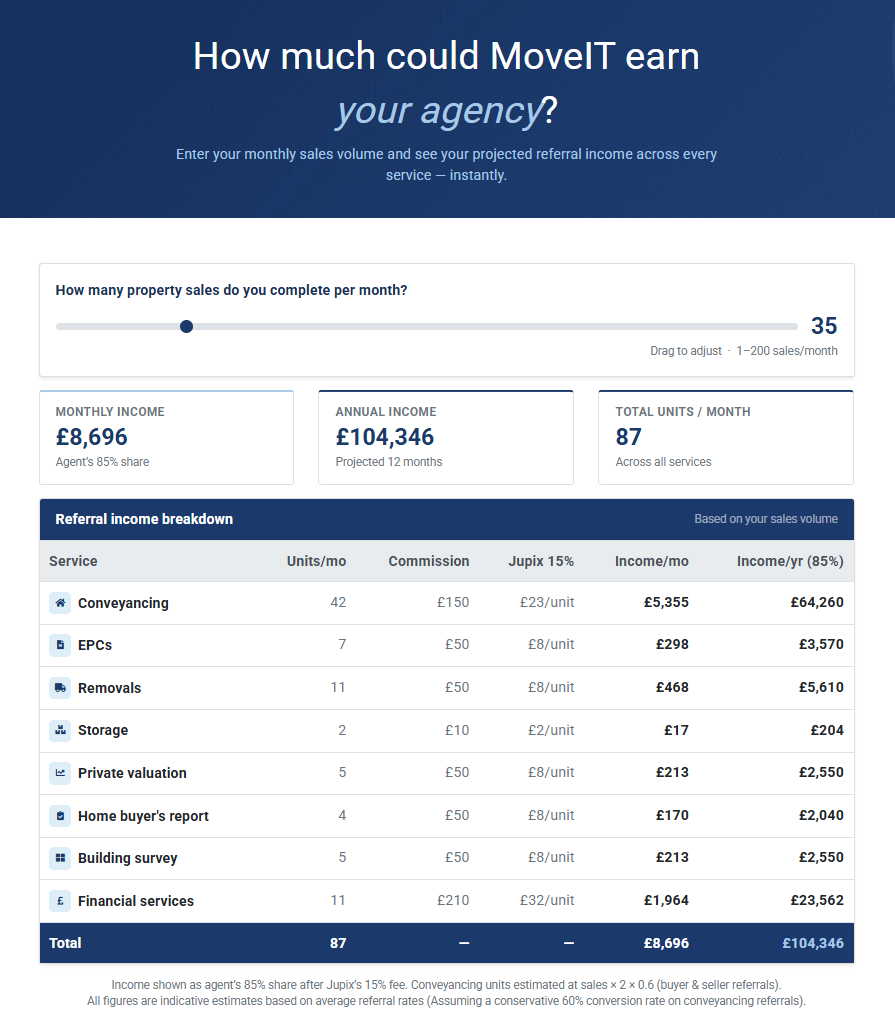Image resolution: width=895 pixels, height=1010 pixels.
Task: Click the Home buyer's report clipboard icon
Action: pyautogui.click(x=60, y=816)
